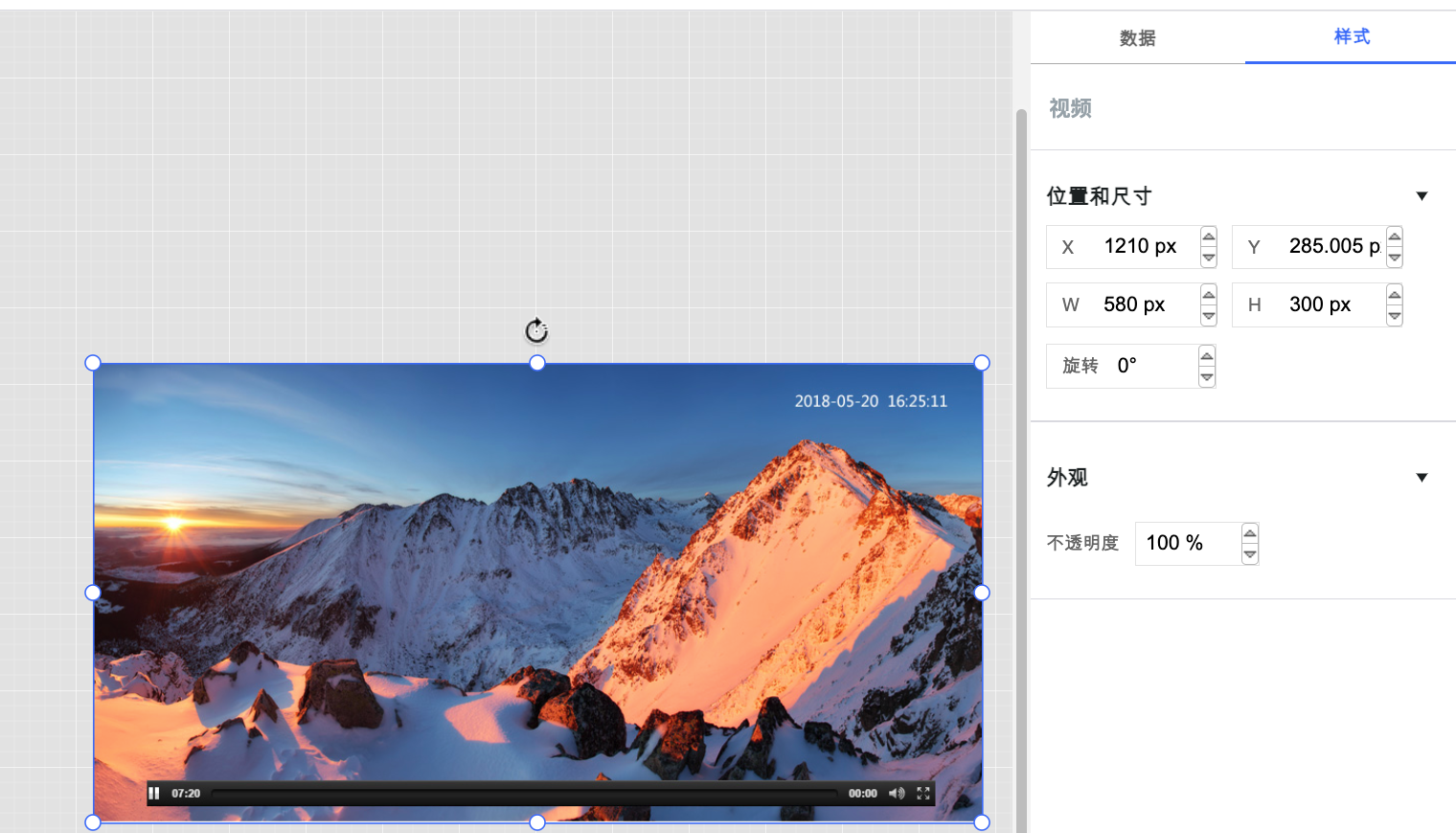Decrease X value with down arrow
1456x833 pixels.
tap(1209, 258)
